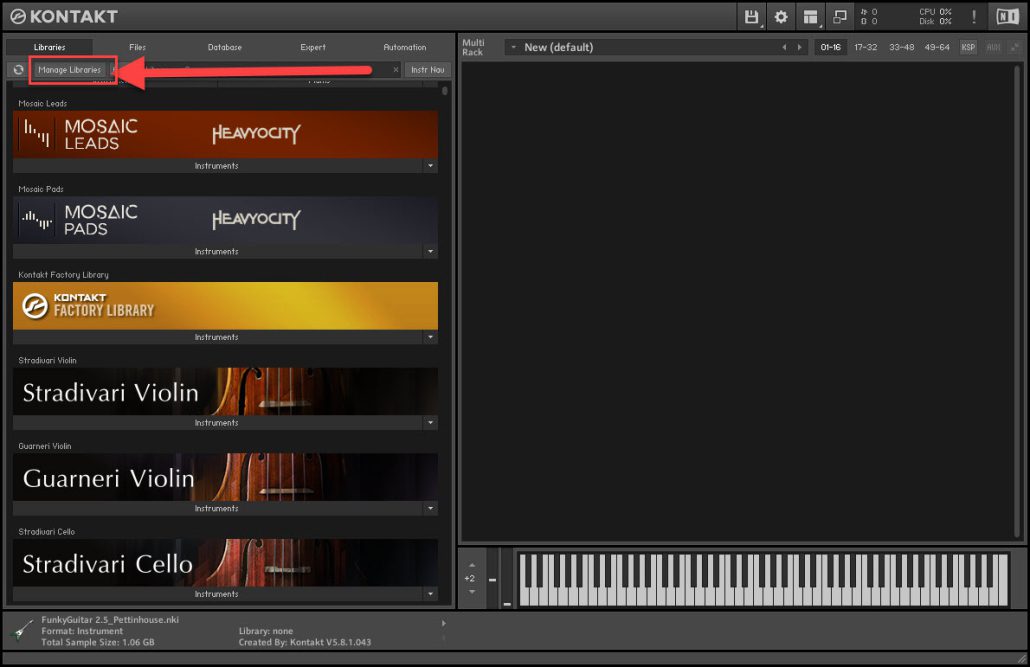Switch to the Automation tab
This screenshot has height=667, width=1030.
[405, 47]
